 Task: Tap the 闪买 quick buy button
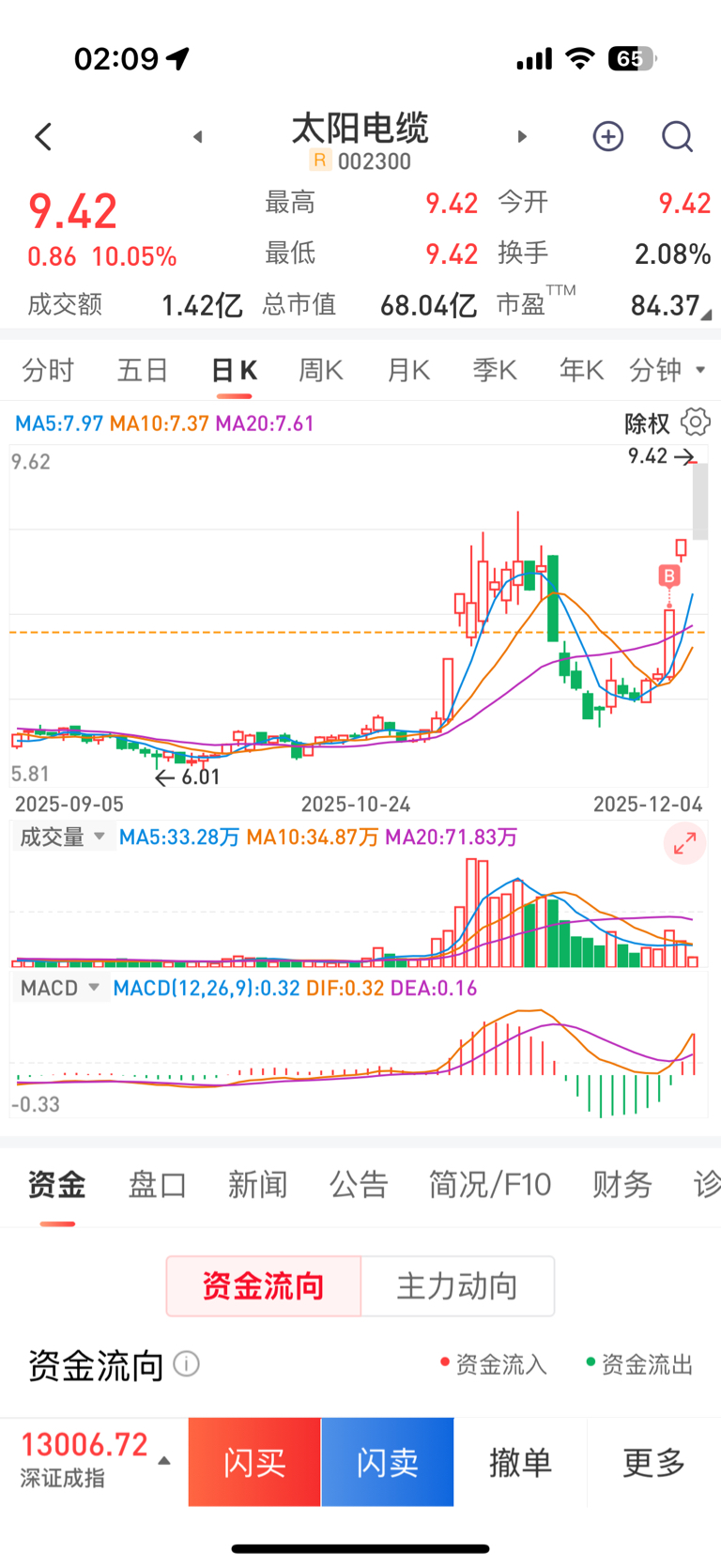pos(254,1462)
